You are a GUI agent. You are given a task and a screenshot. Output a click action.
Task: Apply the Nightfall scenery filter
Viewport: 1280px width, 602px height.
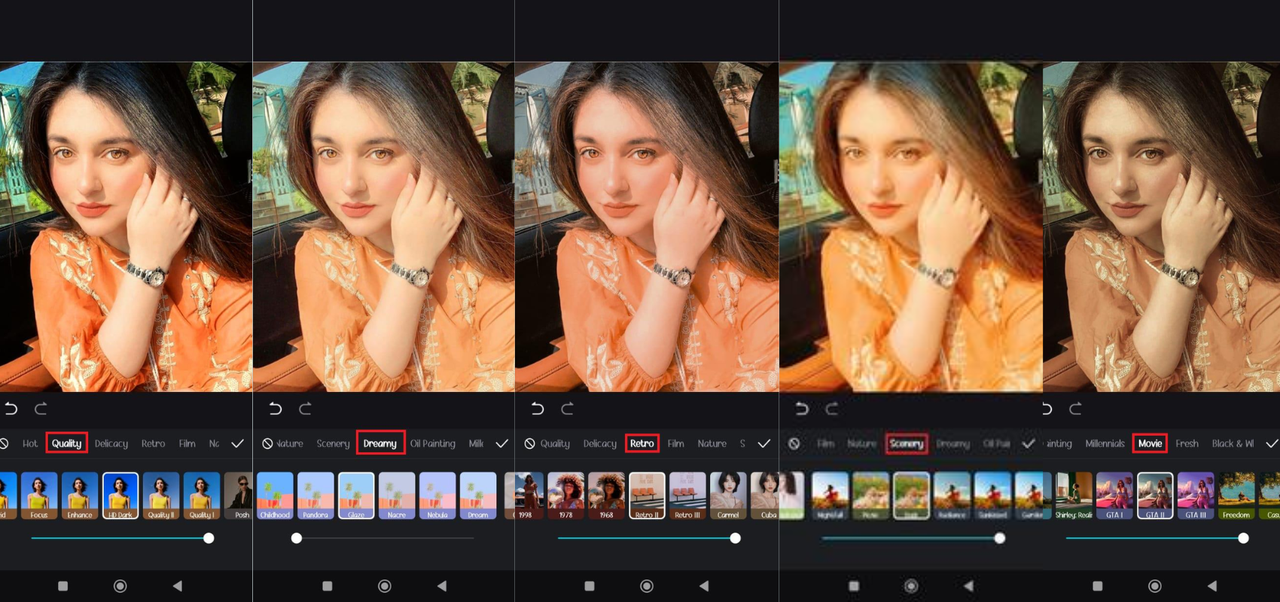[x=830, y=496]
